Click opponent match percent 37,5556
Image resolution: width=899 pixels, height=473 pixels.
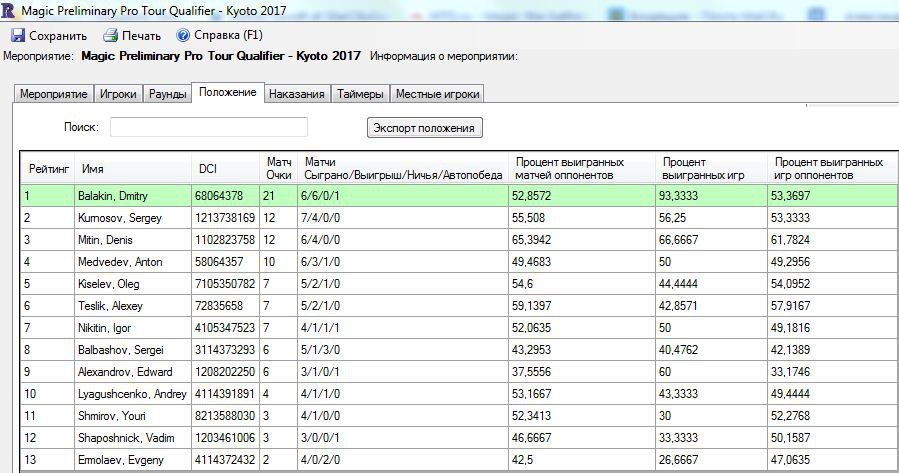[x=531, y=372]
